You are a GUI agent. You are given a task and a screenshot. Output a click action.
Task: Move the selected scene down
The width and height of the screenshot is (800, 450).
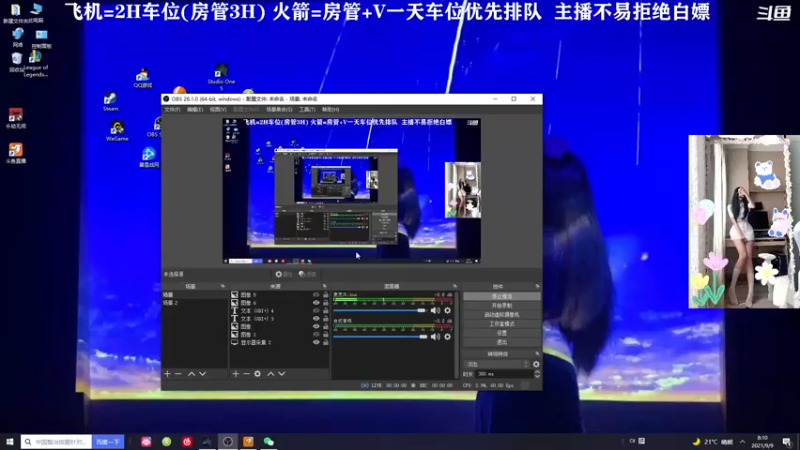click(203, 374)
